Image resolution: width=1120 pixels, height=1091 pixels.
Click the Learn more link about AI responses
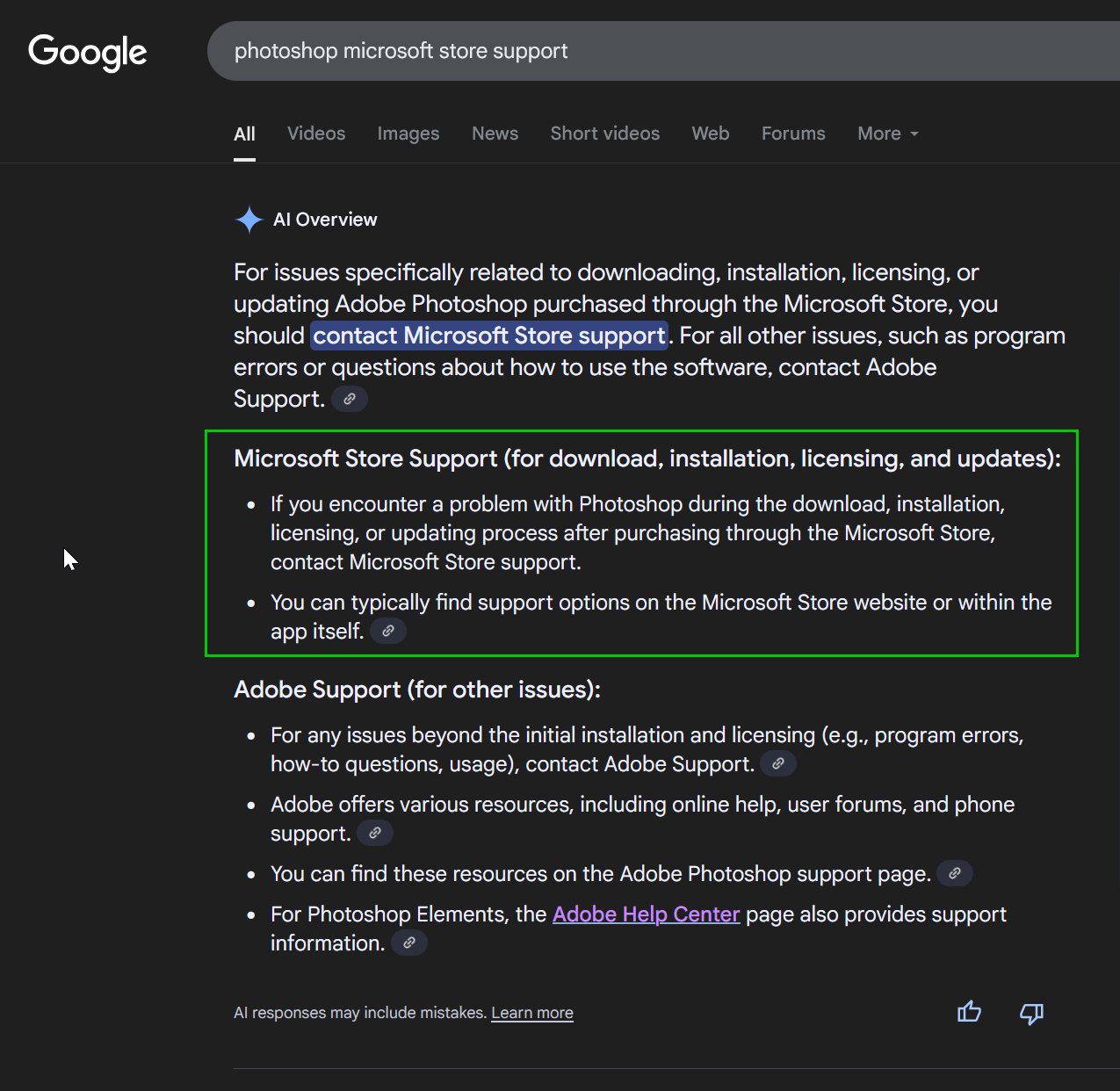[531, 1013]
